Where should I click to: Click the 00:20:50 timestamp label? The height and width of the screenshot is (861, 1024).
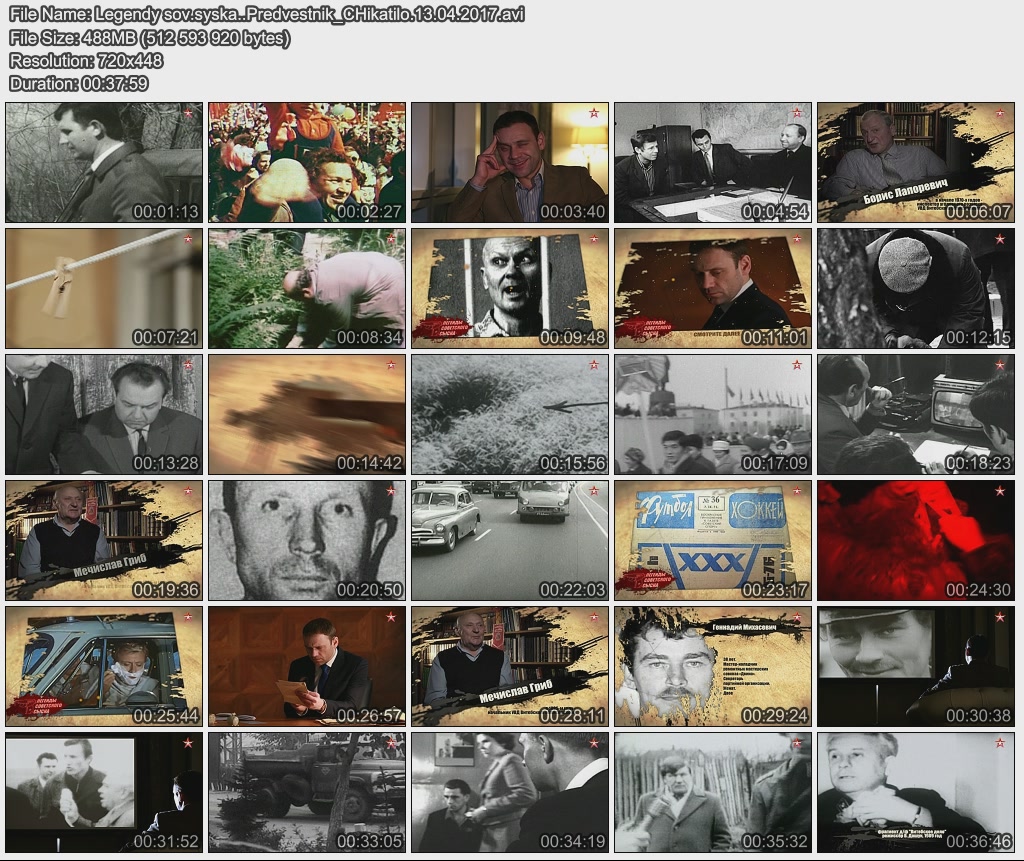(x=369, y=590)
